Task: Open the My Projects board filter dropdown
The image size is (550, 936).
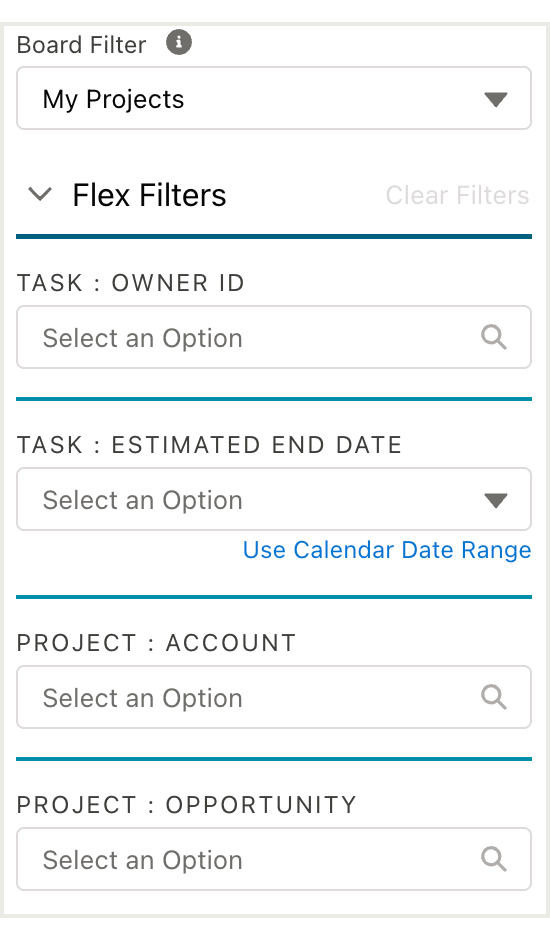Action: [274, 98]
